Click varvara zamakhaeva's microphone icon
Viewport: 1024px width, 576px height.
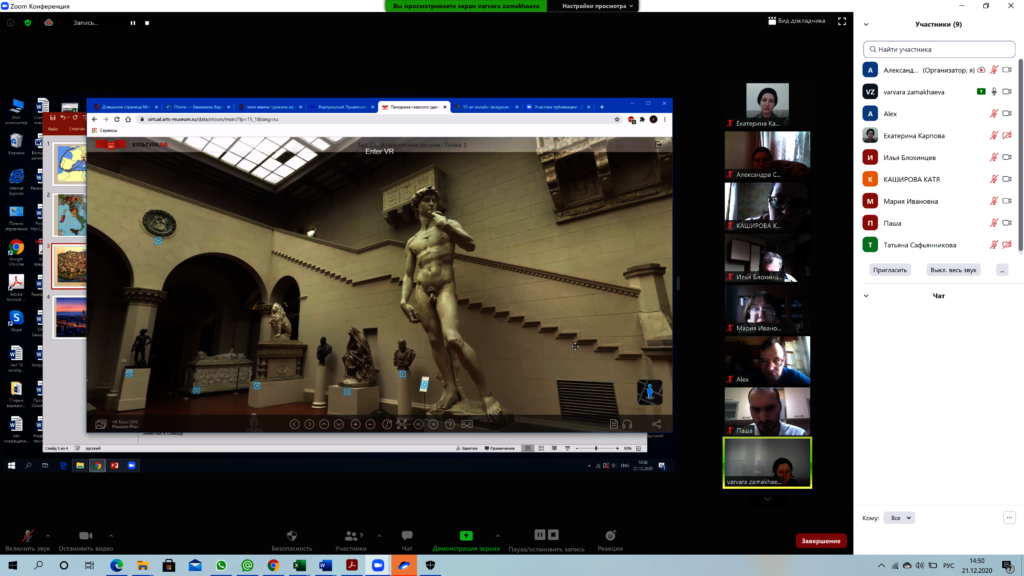click(x=994, y=91)
